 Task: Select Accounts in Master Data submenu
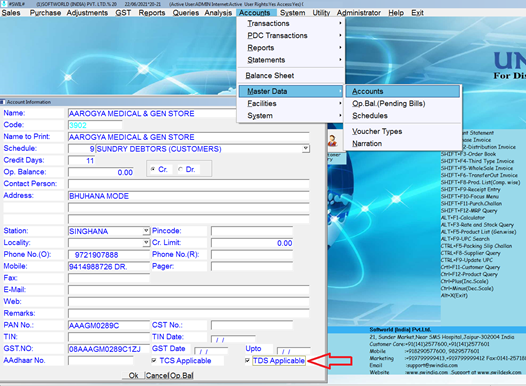pyautogui.click(x=403, y=91)
